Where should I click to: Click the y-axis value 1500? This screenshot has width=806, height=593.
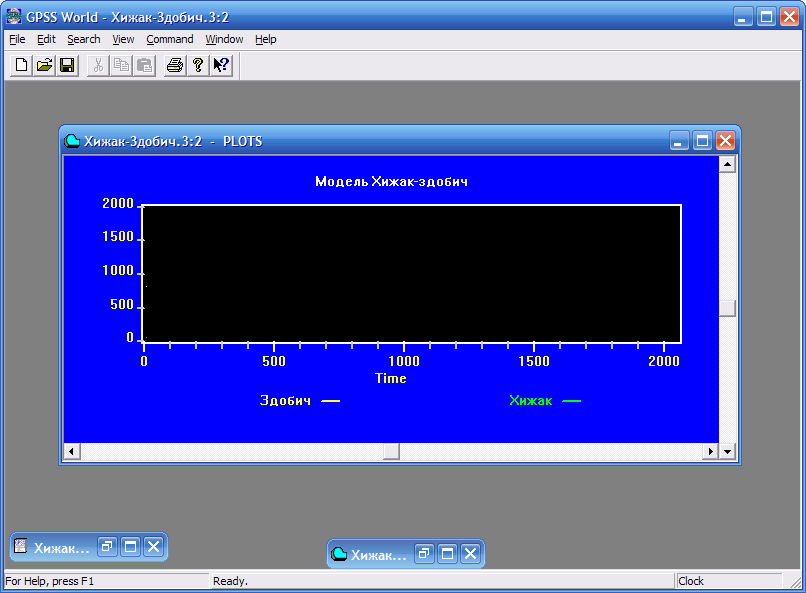tap(118, 236)
